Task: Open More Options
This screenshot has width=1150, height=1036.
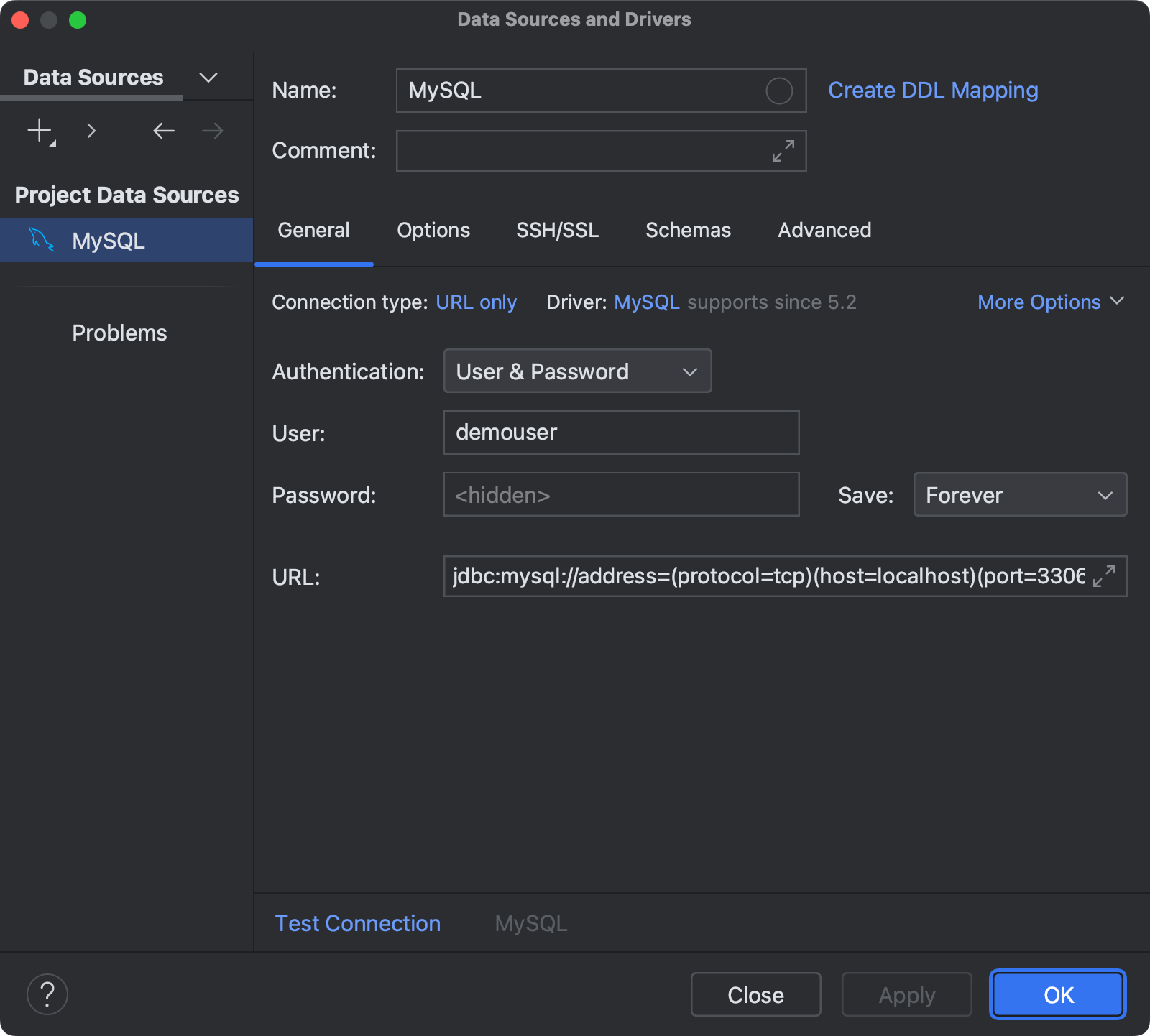Action: (x=1050, y=302)
